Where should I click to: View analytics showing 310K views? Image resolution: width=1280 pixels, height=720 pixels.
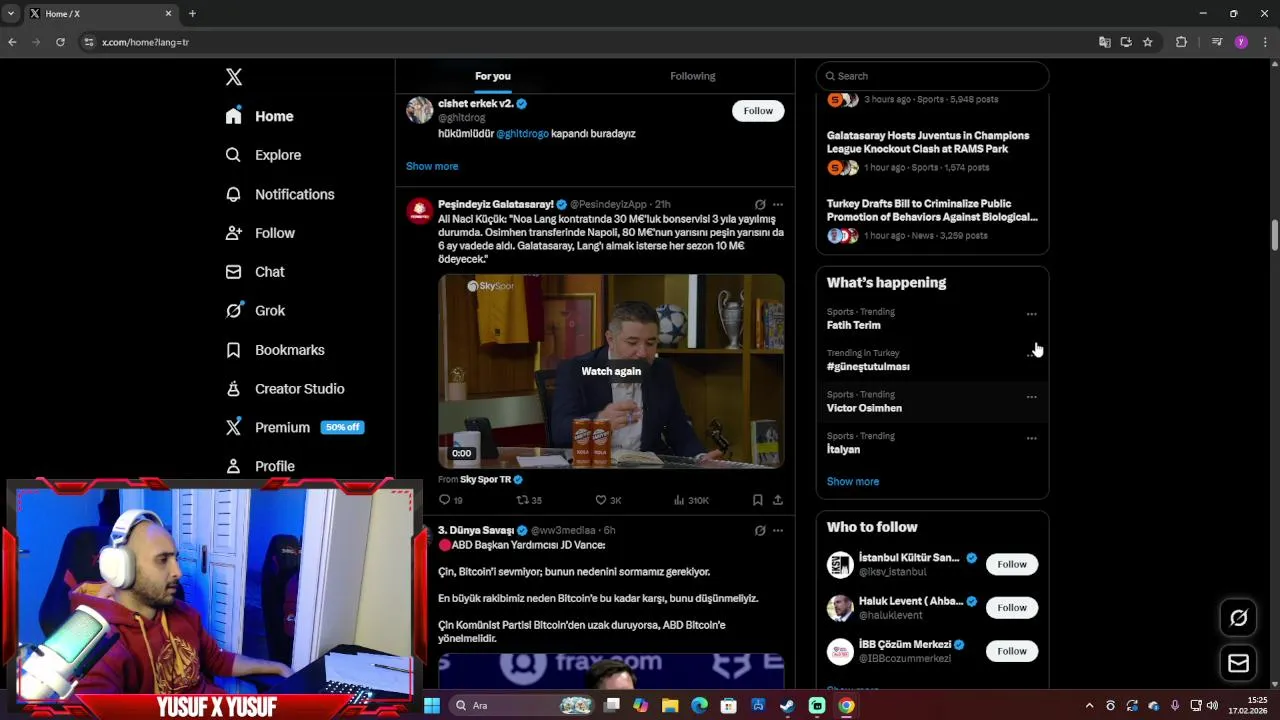(x=691, y=500)
